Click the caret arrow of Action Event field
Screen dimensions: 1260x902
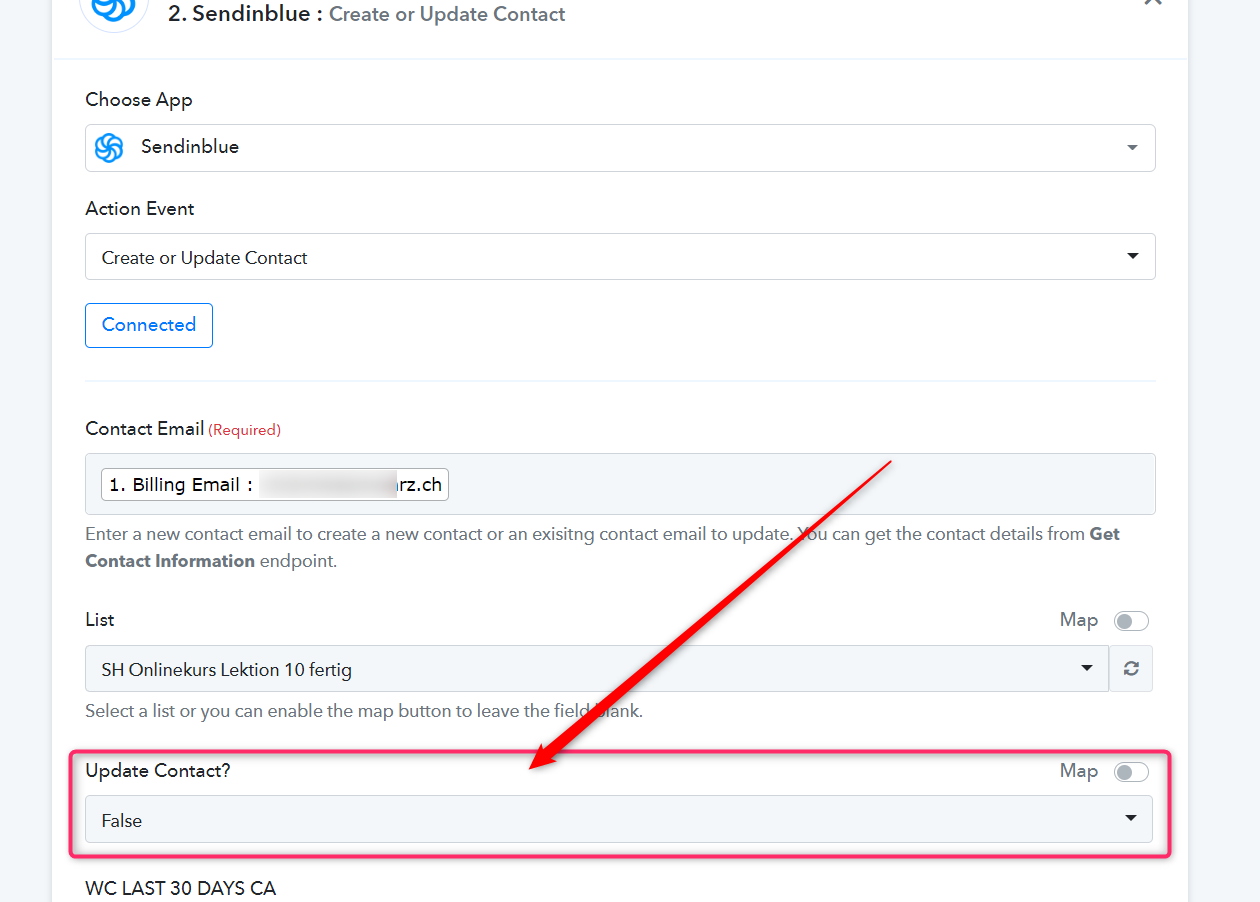(x=1132, y=256)
